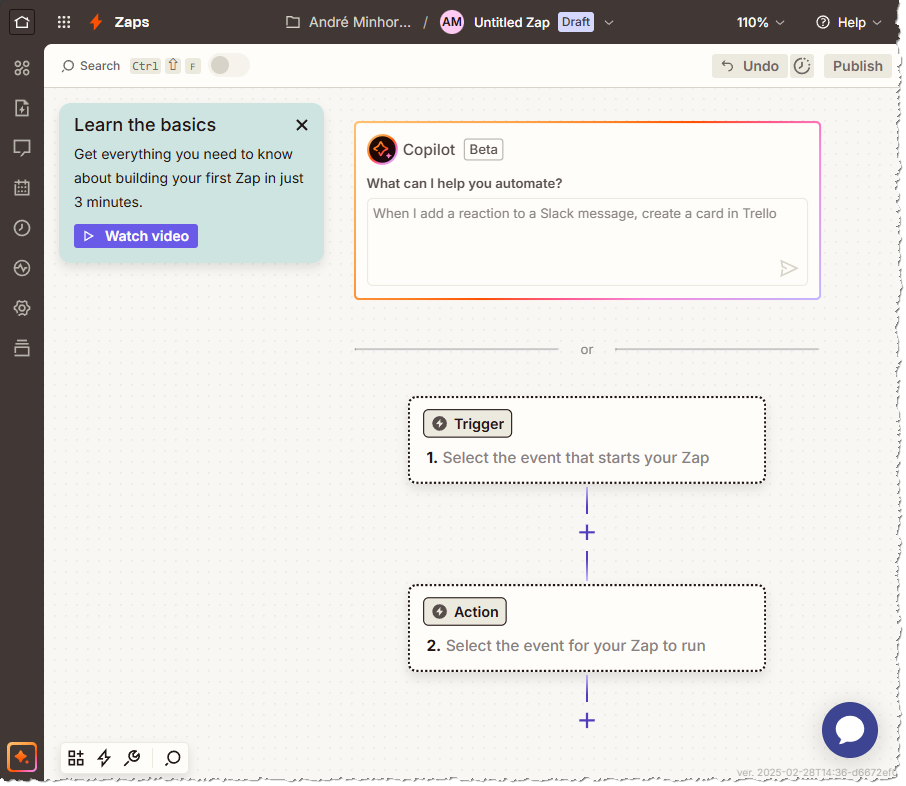Viewport: 906px width, 786px height.
Task: Open the Copilot sparkle icon at bottom-left
Action: (x=22, y=757)
